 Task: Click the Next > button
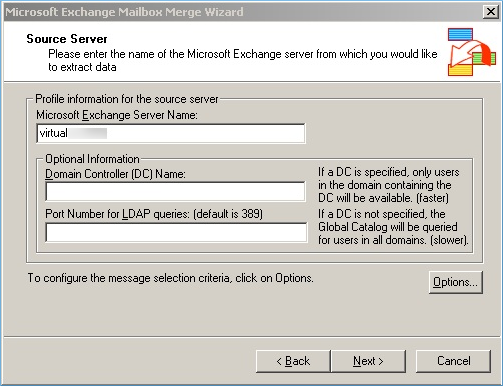click(368, 361)
